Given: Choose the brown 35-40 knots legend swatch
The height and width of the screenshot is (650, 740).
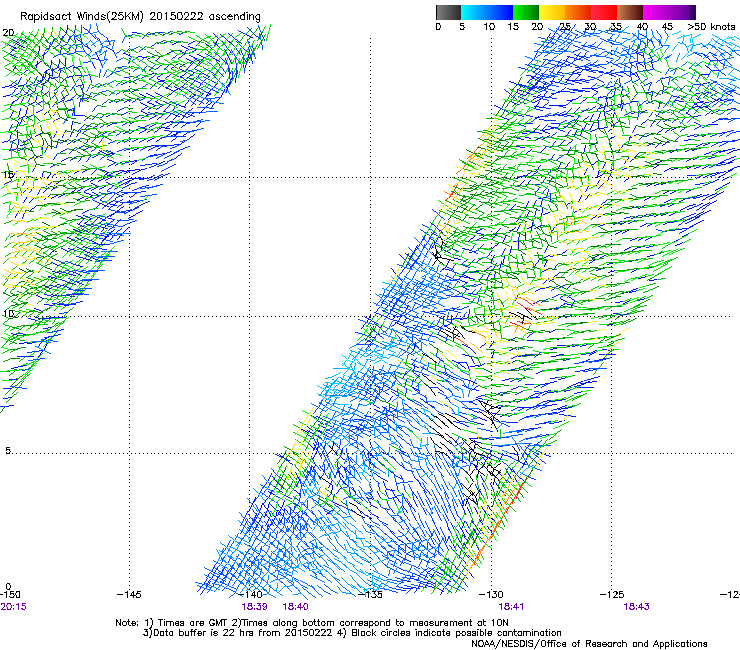Looking at the screenshot, I should 630,12.
